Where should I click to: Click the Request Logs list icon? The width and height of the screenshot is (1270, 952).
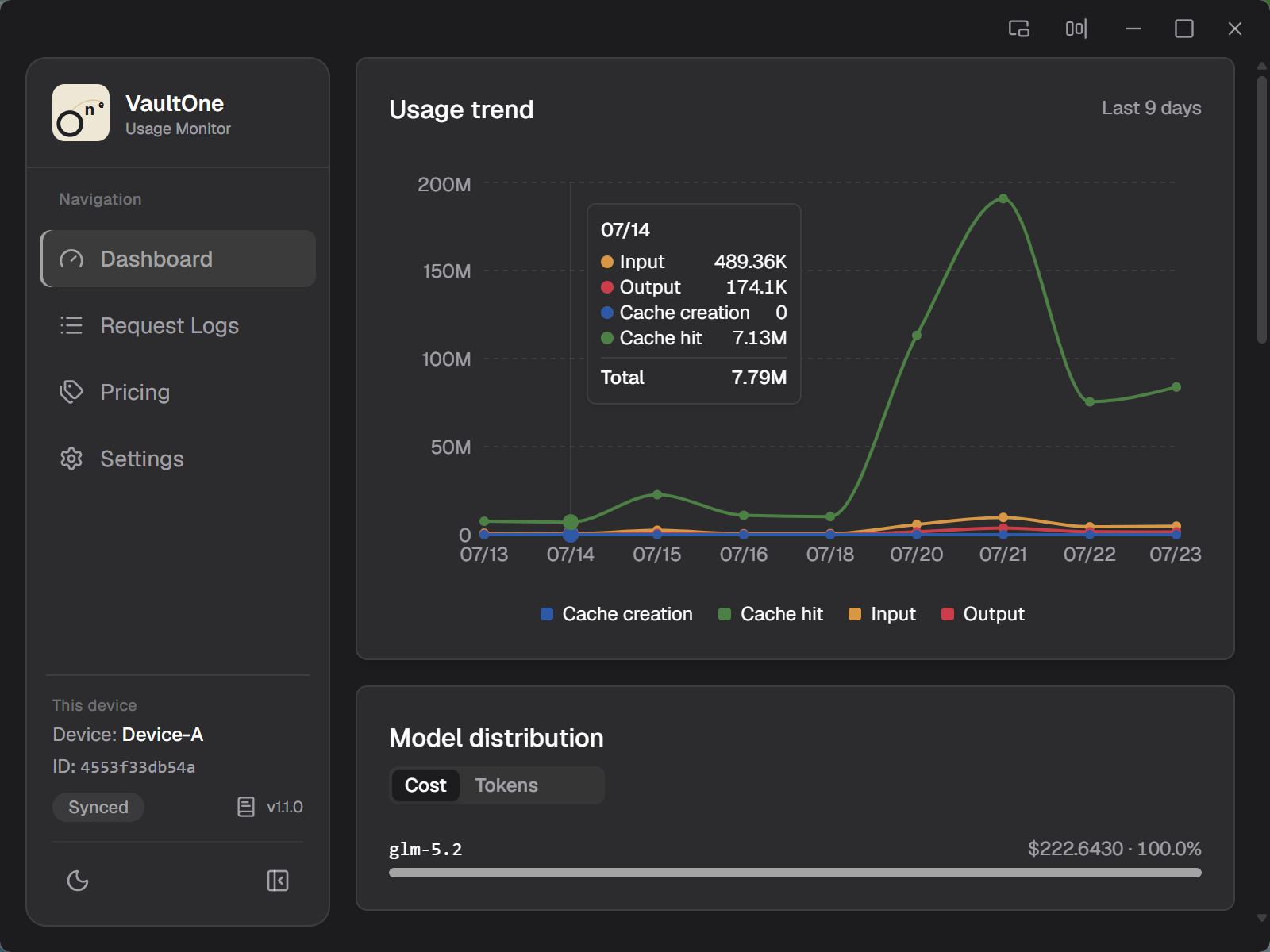point(71,325)
